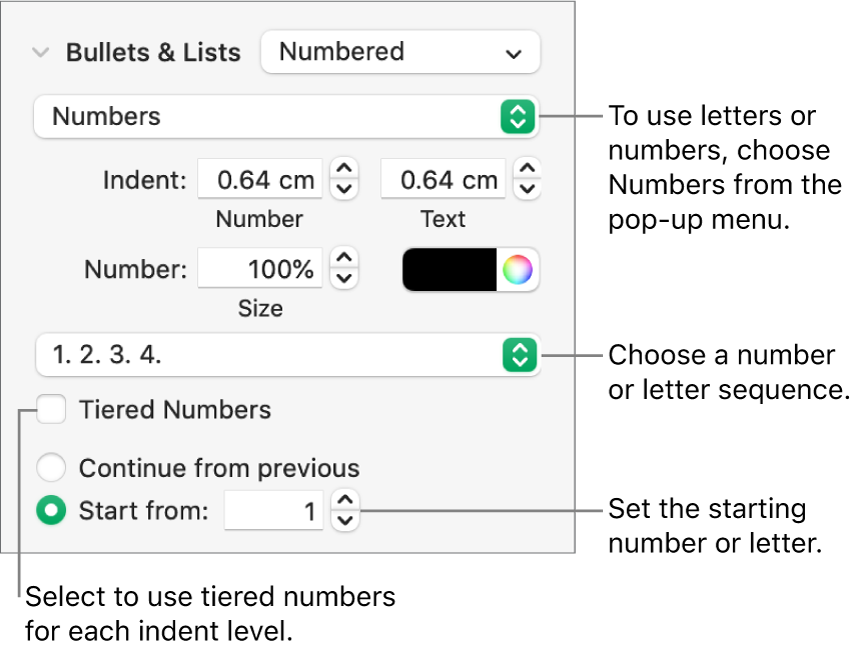Screen dimensions: 862x657
Task: Decrease the Start from value
Action: point(345,518)
